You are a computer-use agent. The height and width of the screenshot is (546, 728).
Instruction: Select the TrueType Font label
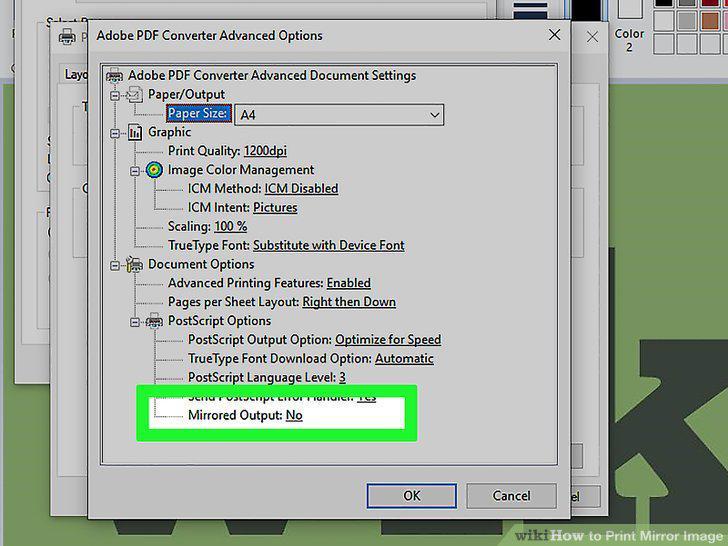209,245
